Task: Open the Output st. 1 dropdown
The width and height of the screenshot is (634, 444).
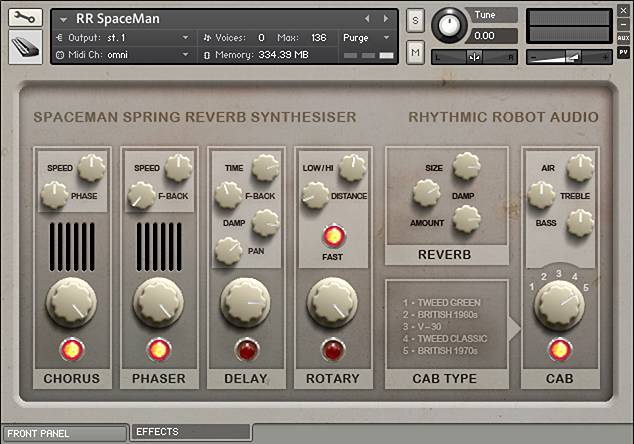Action: point(186,38)
